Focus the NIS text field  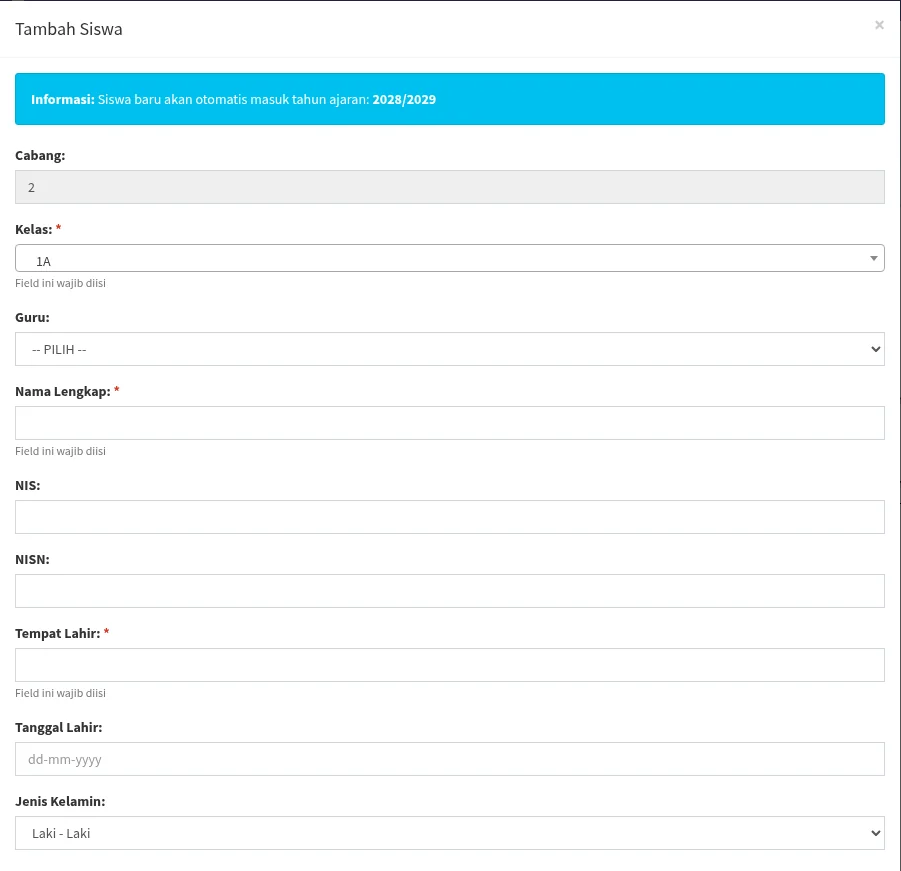(x=449, y=517)
